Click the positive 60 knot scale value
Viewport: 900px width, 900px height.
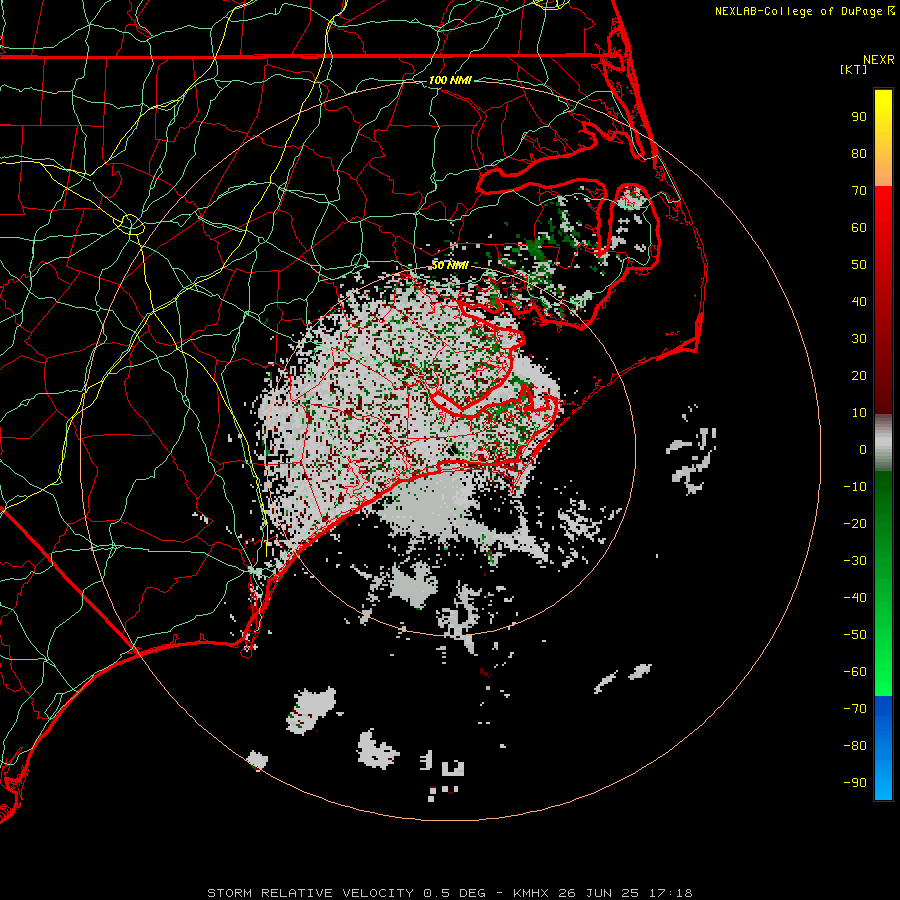[x=859, y=227]
